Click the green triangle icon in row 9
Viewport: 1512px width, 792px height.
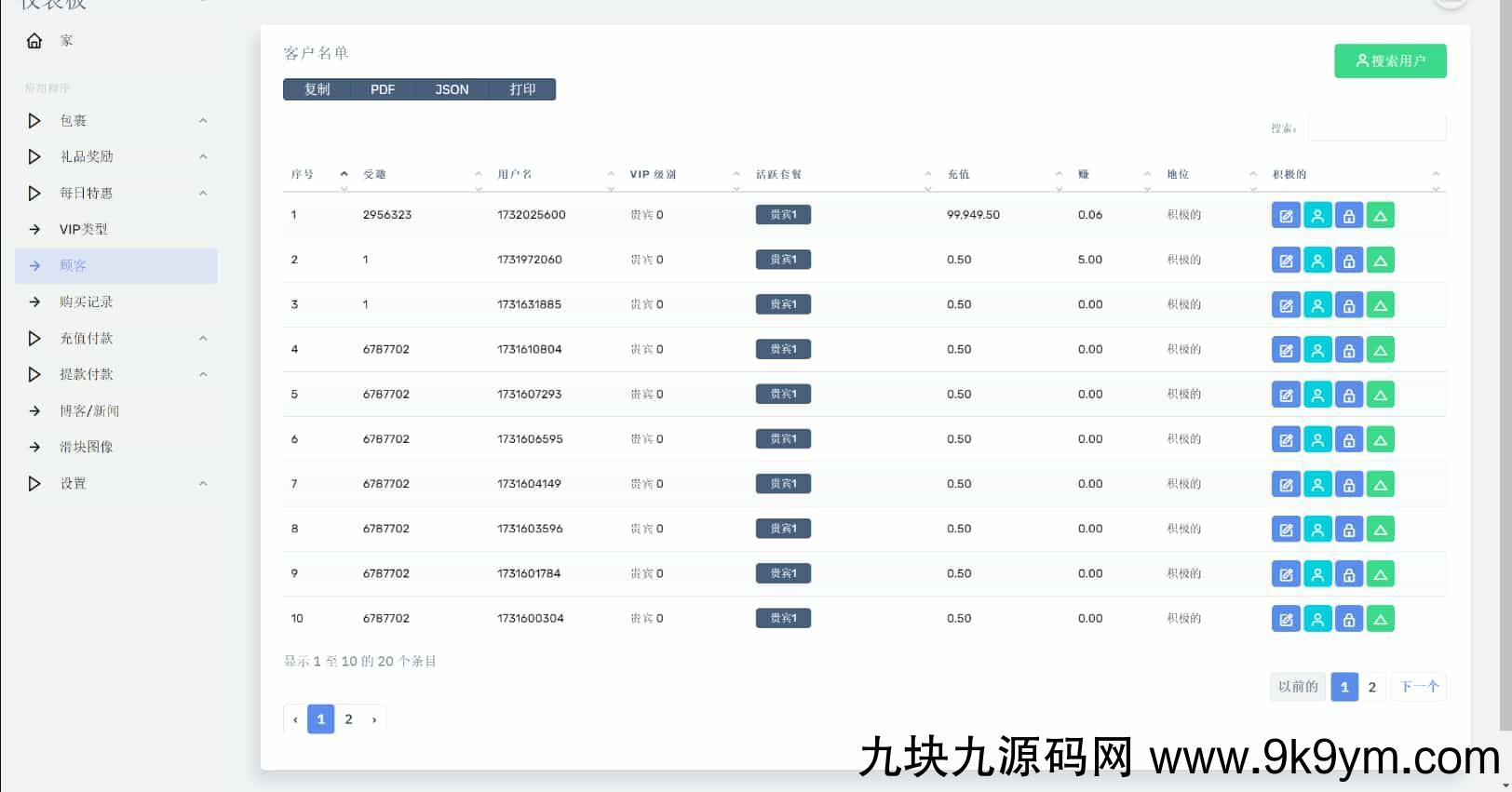[1381, 574]
